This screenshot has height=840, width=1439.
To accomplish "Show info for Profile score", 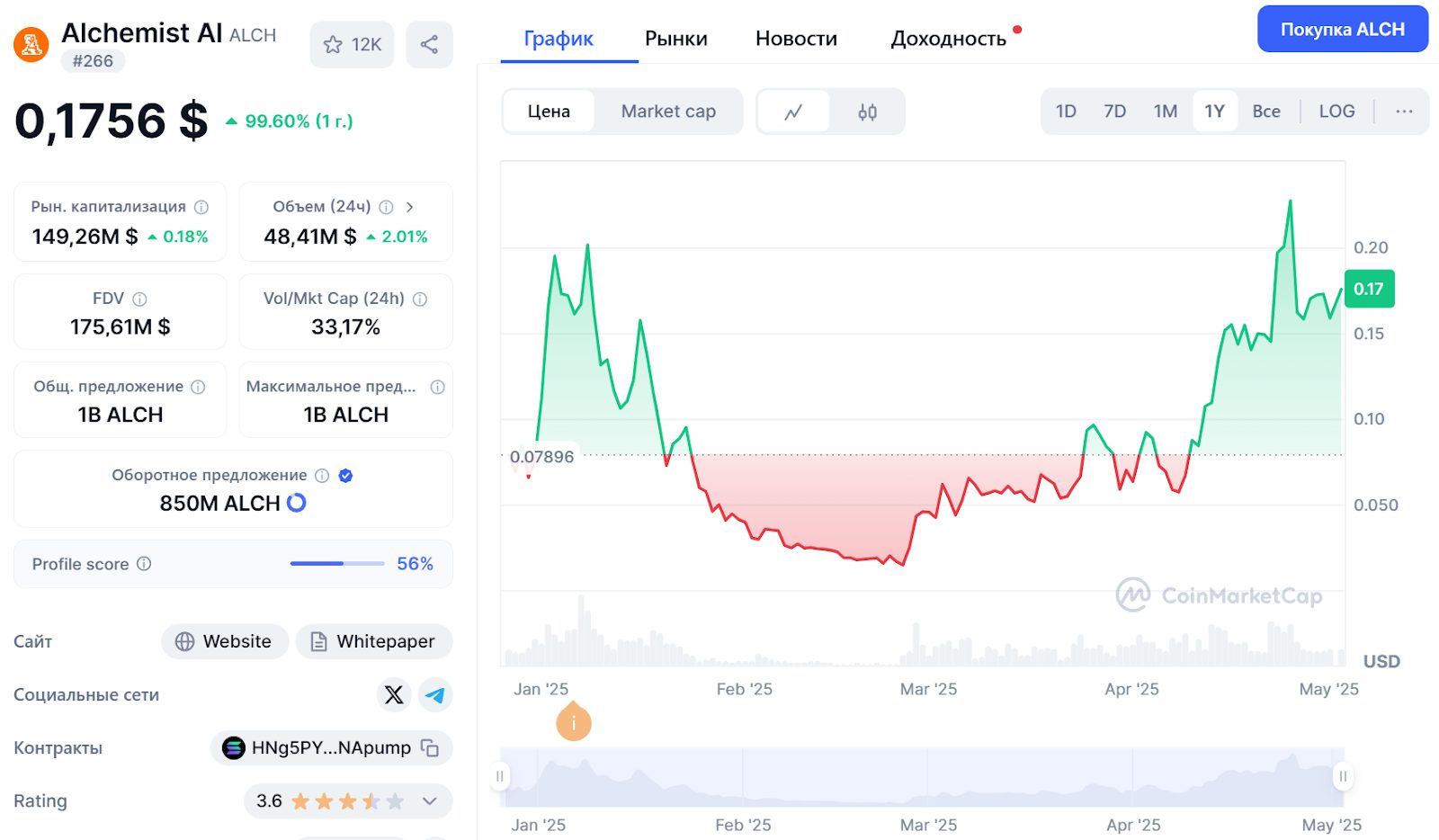I will click(144, 564).
